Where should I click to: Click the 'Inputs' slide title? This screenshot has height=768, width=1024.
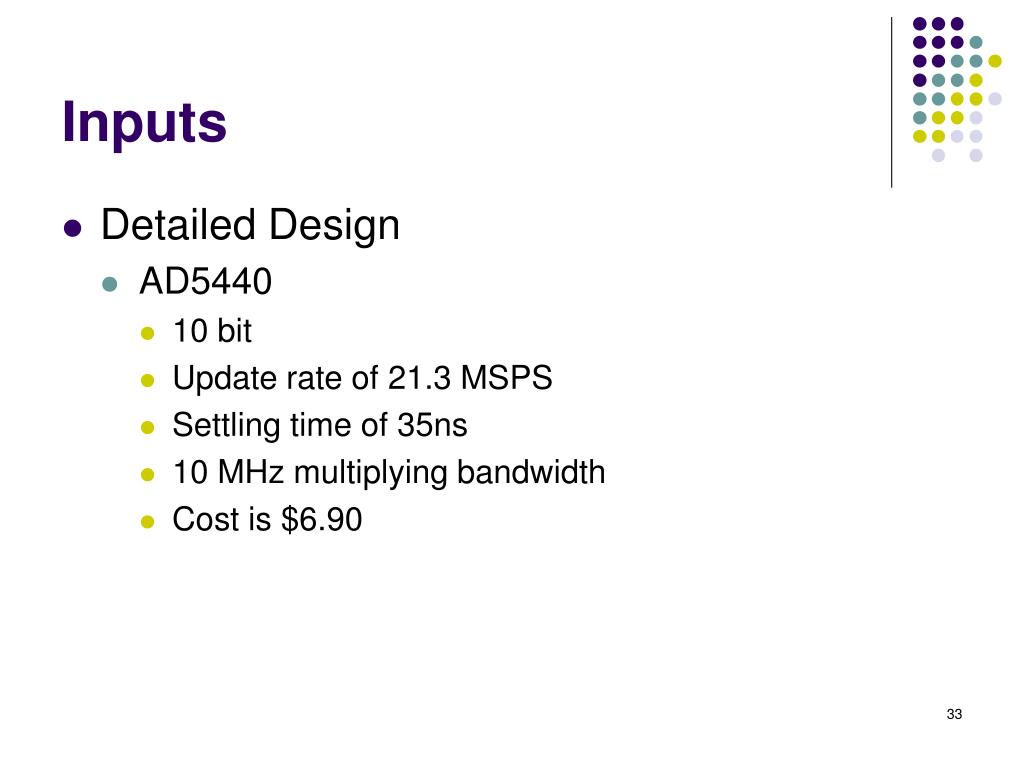point(144,123)
